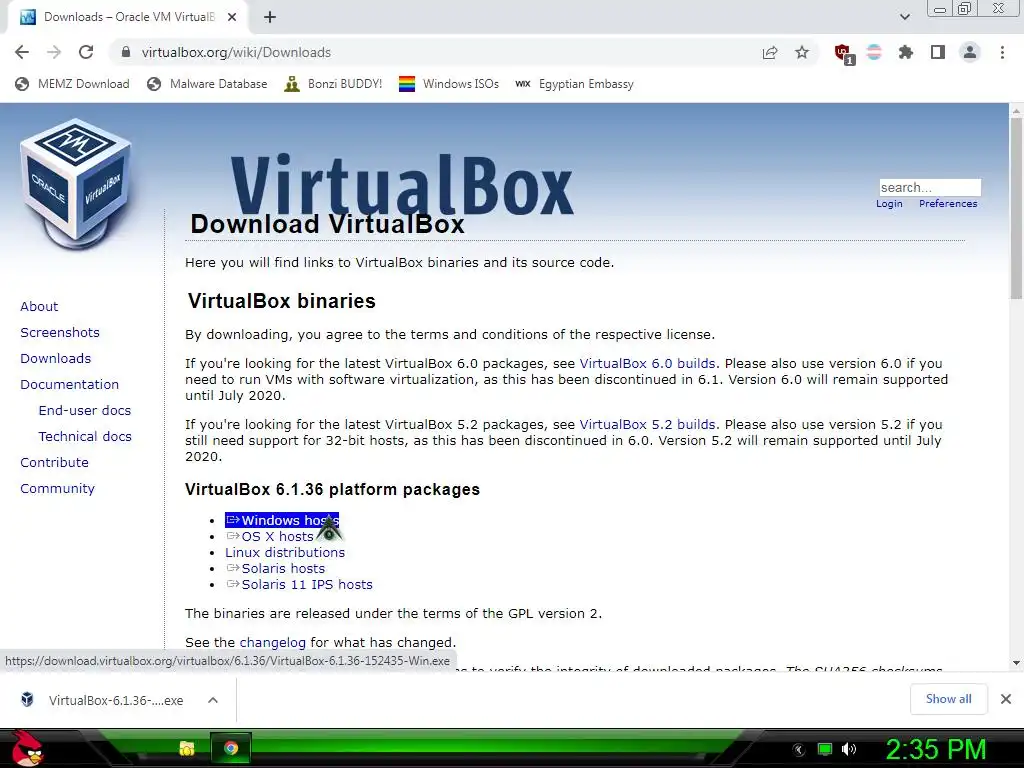Open the Malware Database bookmark
1024x768 pixels.
point(207,84)
